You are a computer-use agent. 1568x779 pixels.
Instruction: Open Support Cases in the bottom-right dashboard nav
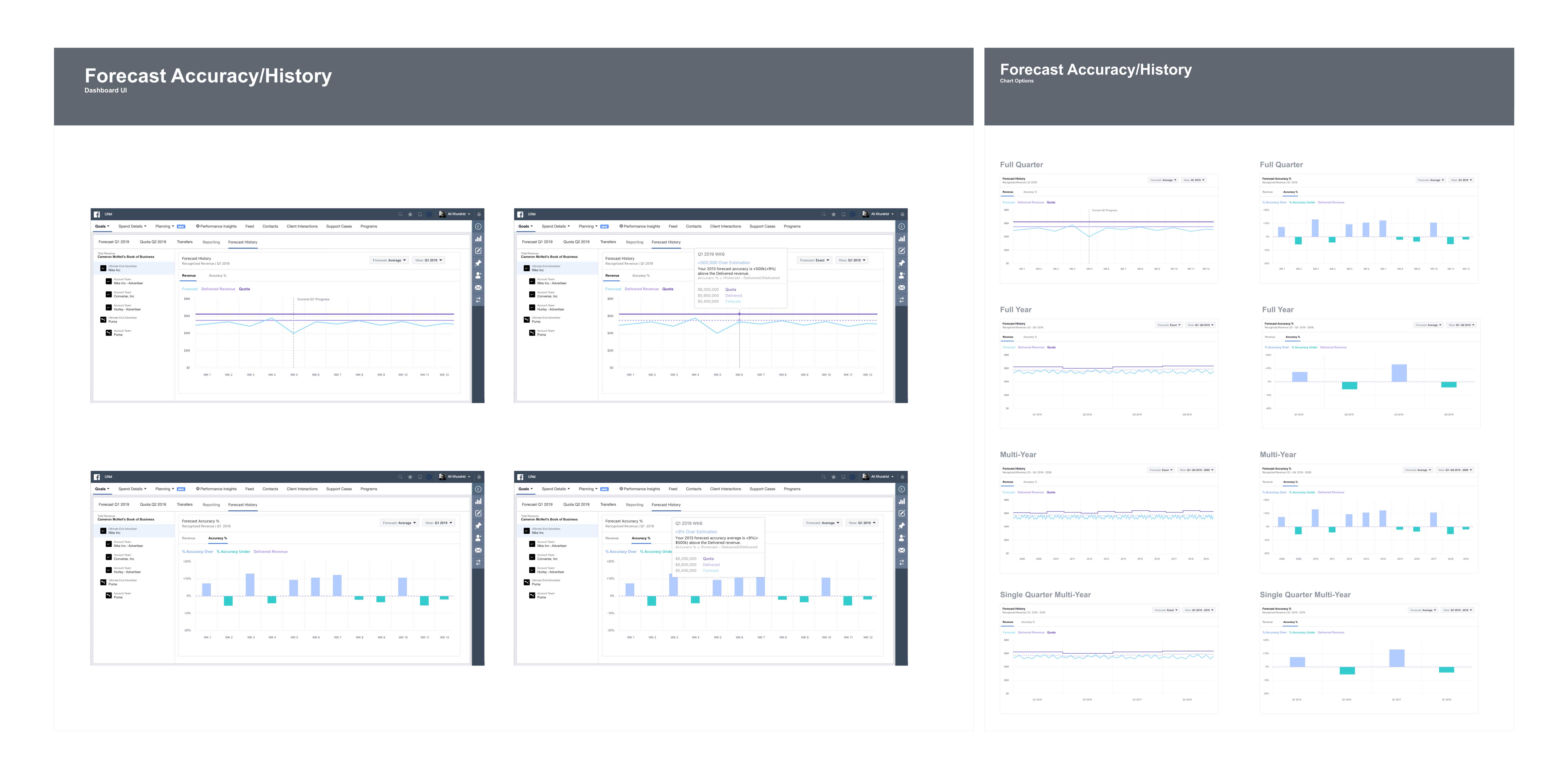tap(763, 489)
